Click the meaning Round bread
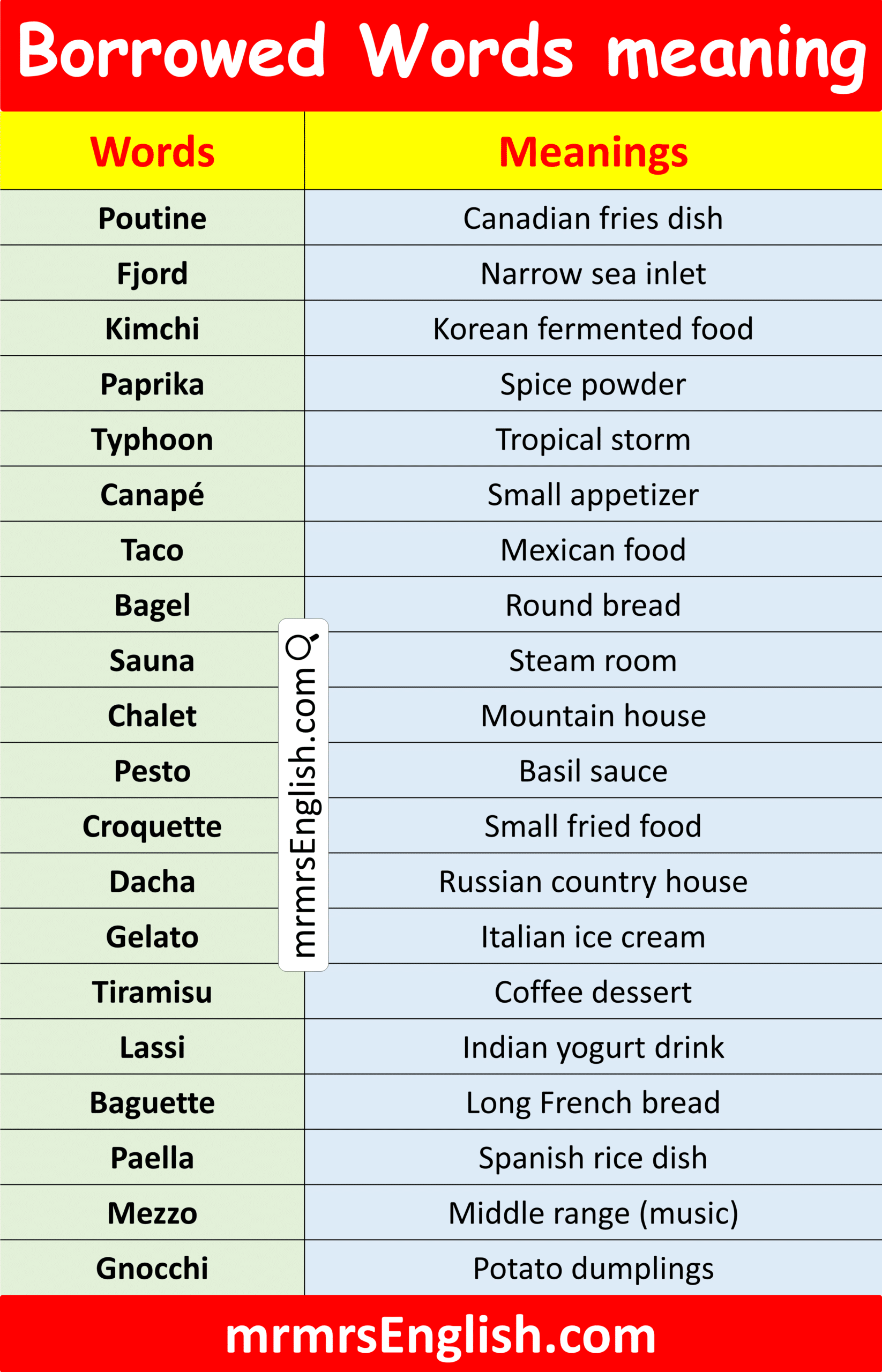Viewport: 882px width, 1372px height. 593,606
